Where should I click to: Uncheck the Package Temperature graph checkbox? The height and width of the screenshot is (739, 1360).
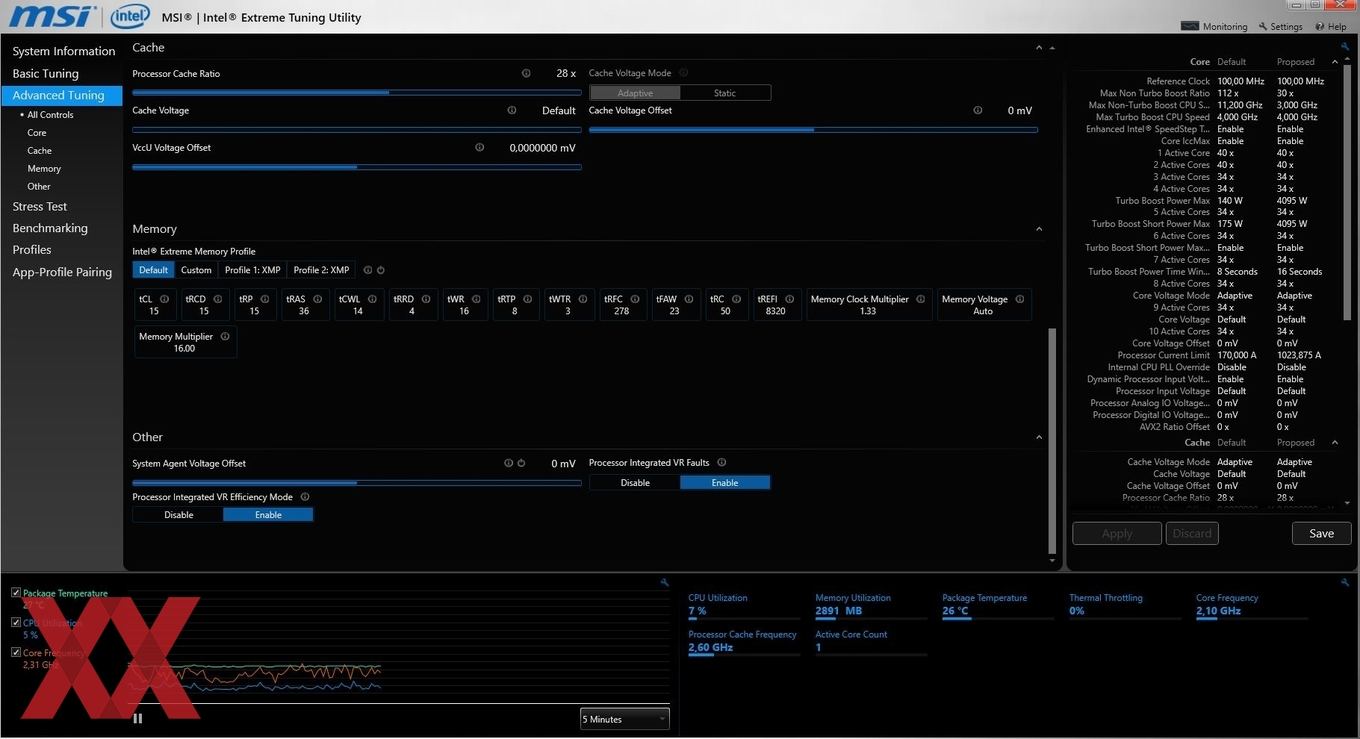coord(16,593)
